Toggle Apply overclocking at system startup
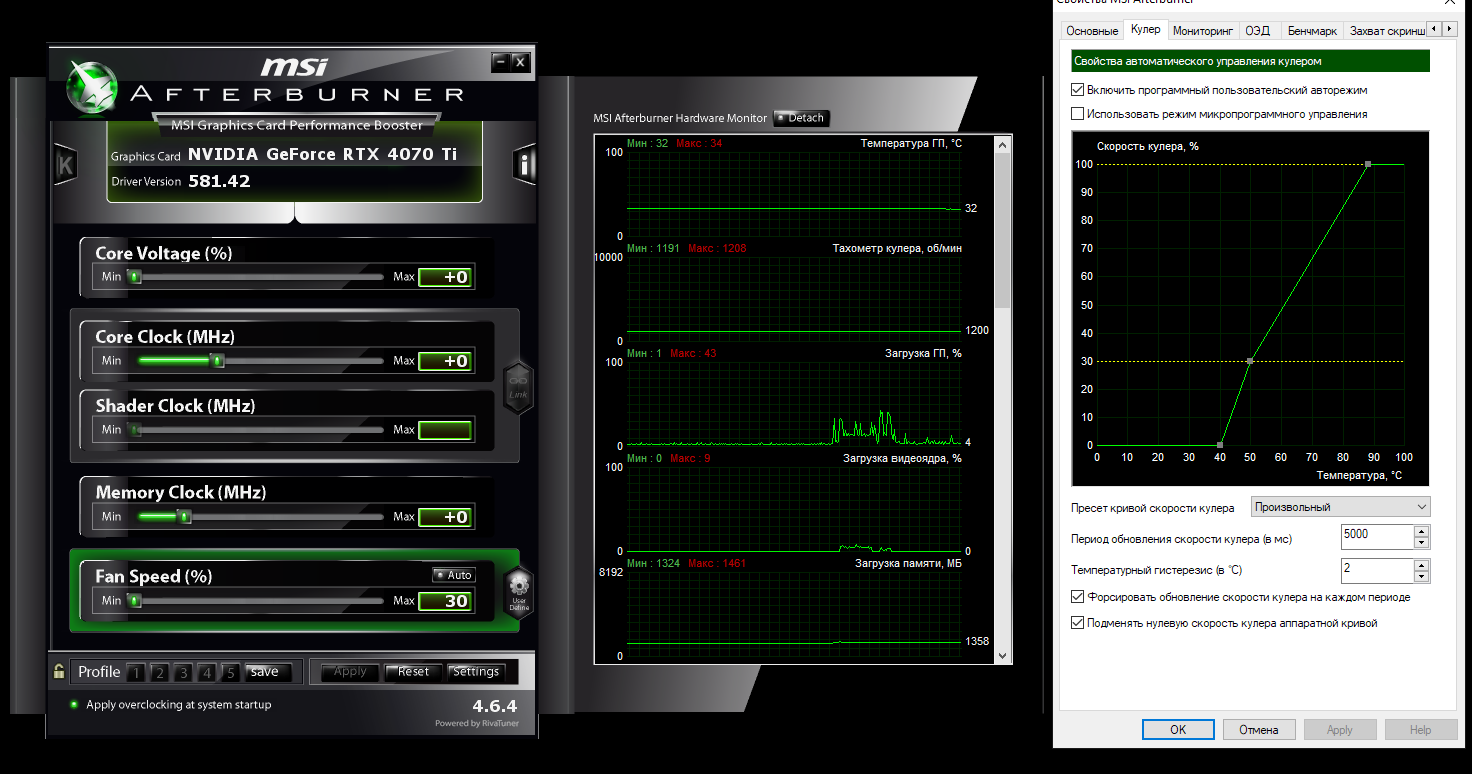Screen dimensions: 1472x774 click(x=73, y=704)
